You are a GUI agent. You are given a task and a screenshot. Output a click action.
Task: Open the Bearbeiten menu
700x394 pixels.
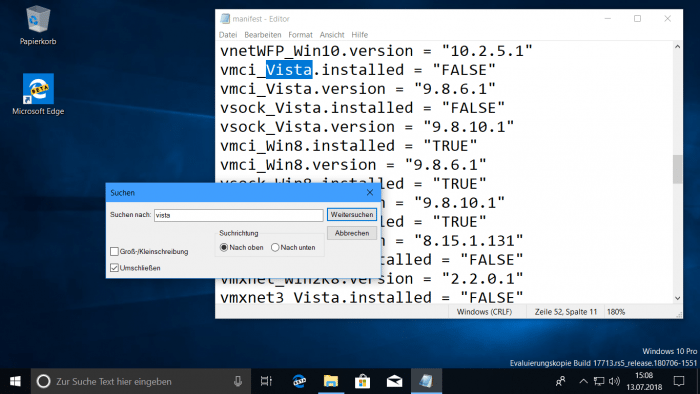click(x=262, y=35)
